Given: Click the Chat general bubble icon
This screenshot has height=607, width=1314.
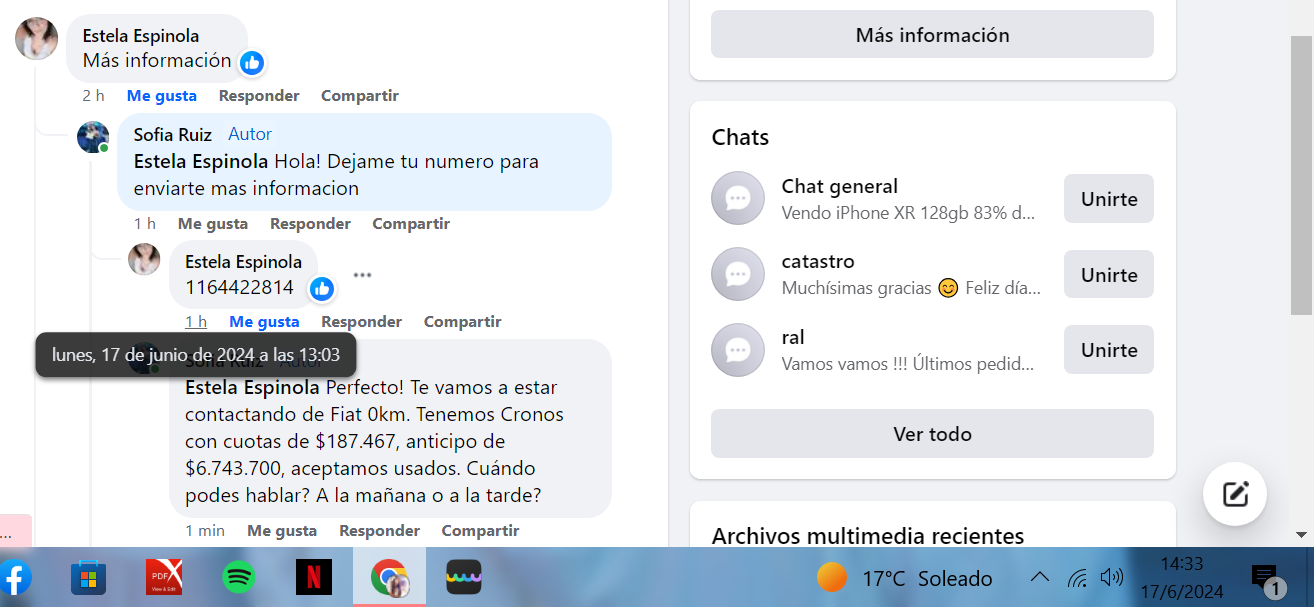Looking at the screenshot, I should pos(738,198).
